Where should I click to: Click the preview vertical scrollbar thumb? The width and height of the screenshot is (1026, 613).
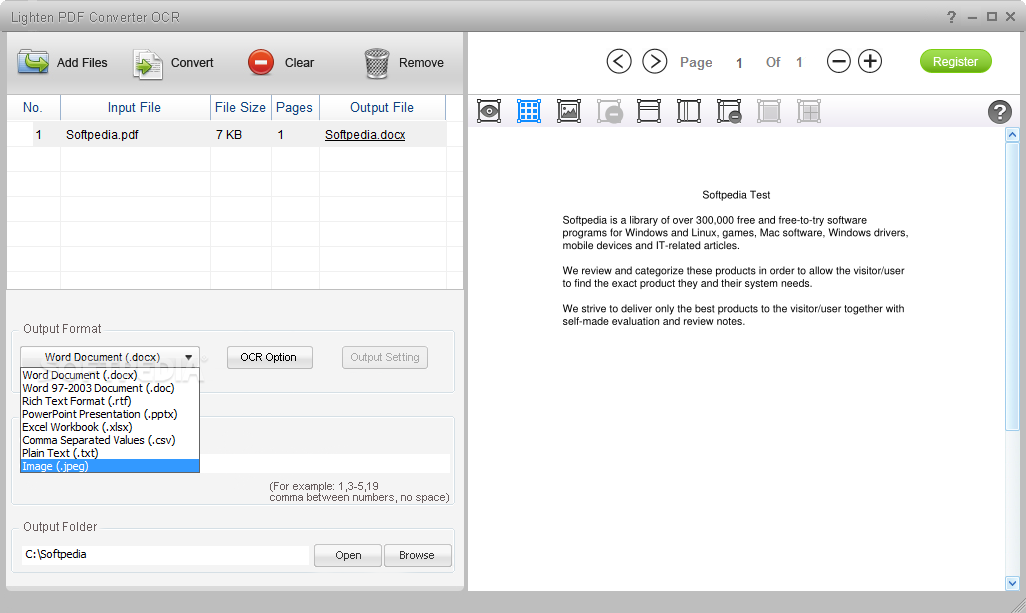(x=1012, y=286)
